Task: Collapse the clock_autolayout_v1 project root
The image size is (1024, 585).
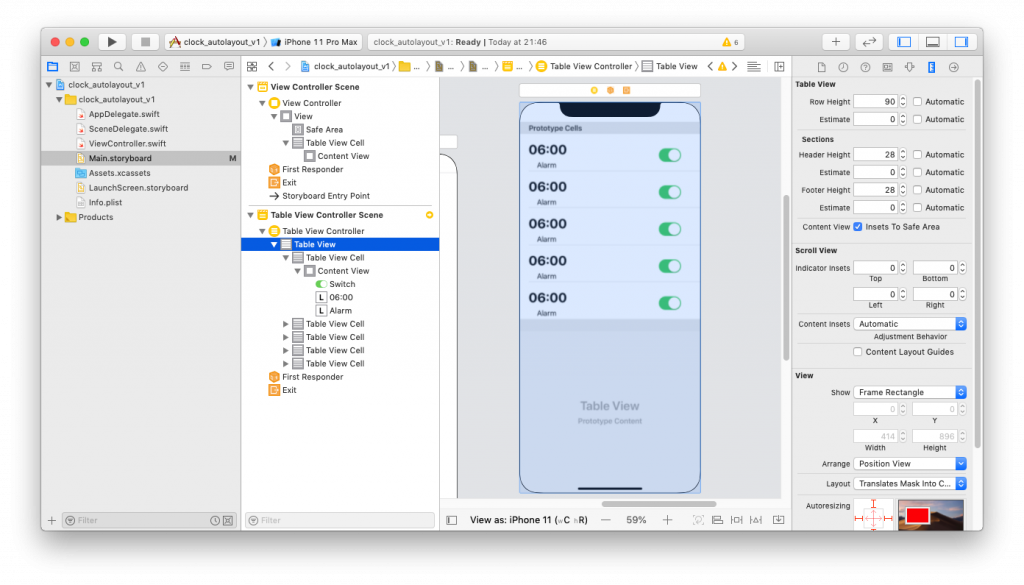Action: tap(49, 85)
